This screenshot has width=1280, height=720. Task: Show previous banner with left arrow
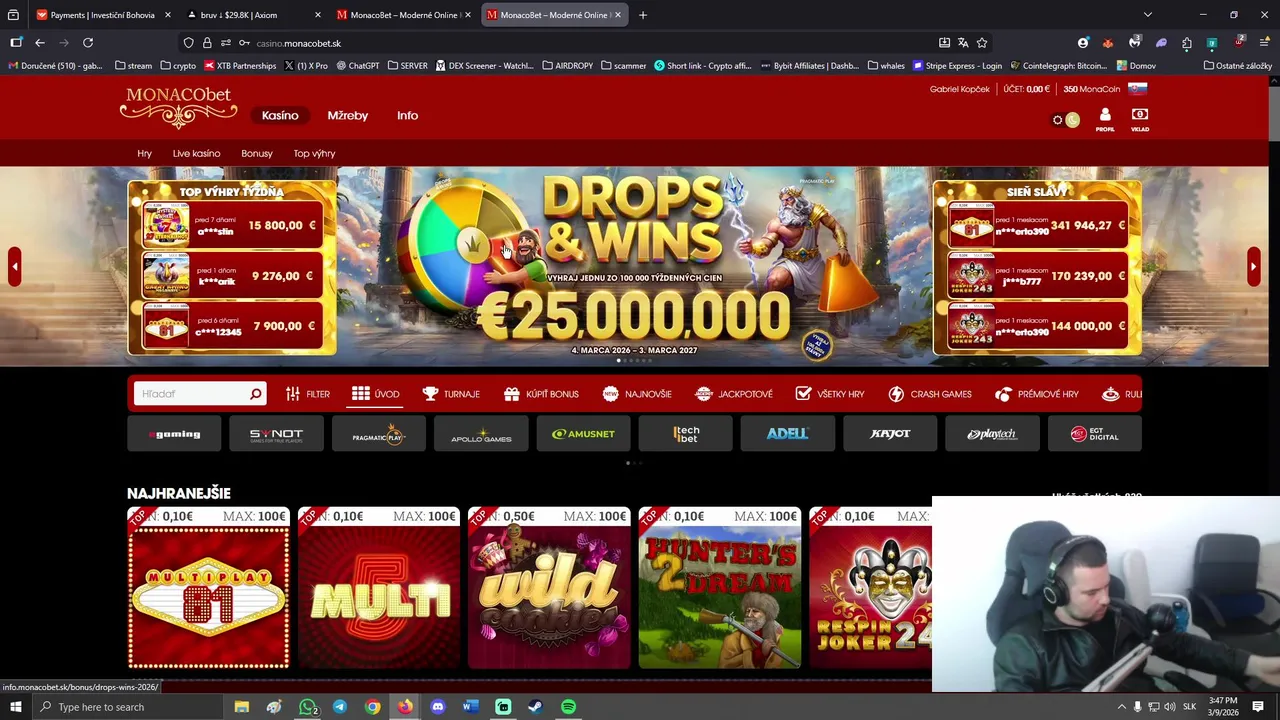[14, 267]
